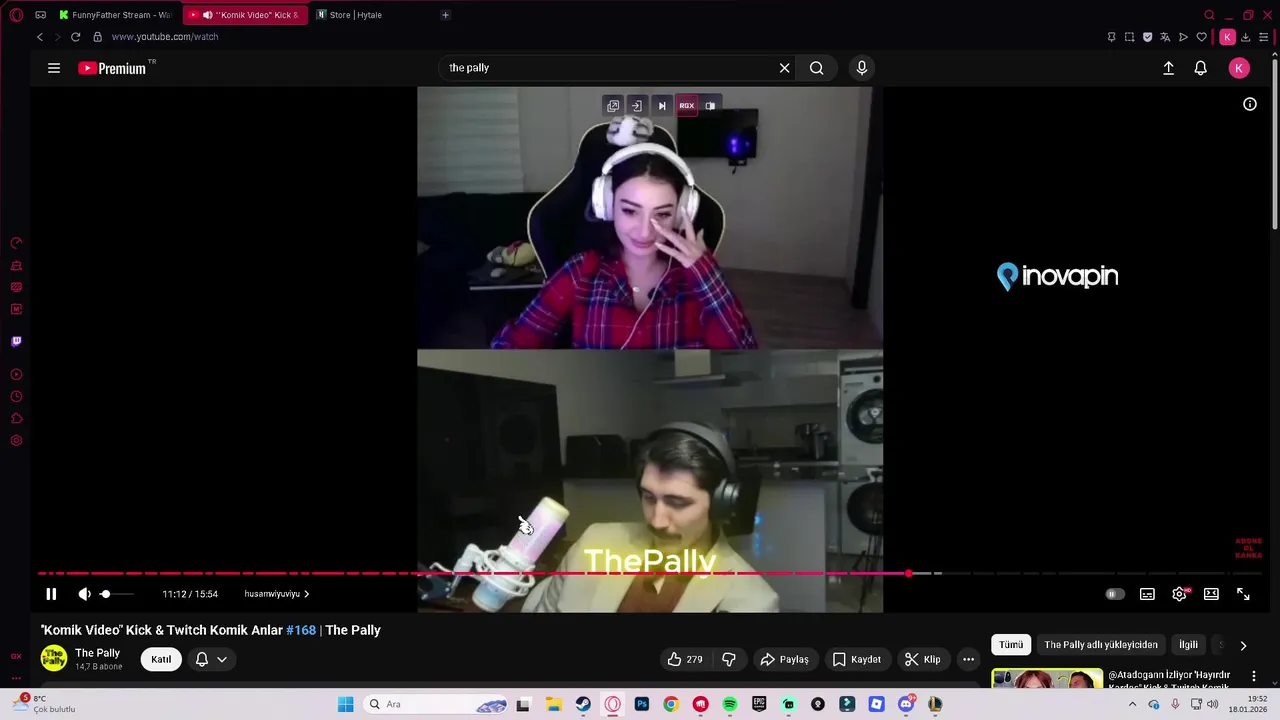Open the YouTube account avatar menu
Screen dimensions: 1280x720
click(1239, 68)
